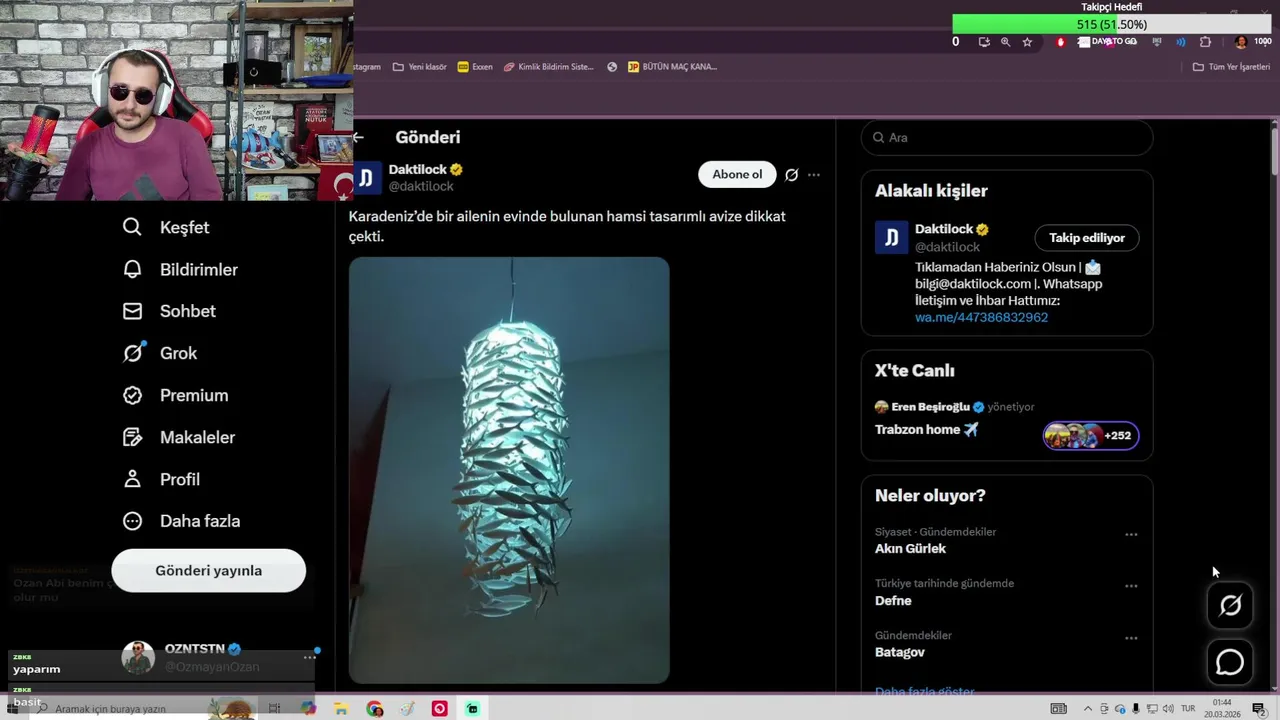
Task: Click the Ara search field
Action: click(x=1007, y=137)
